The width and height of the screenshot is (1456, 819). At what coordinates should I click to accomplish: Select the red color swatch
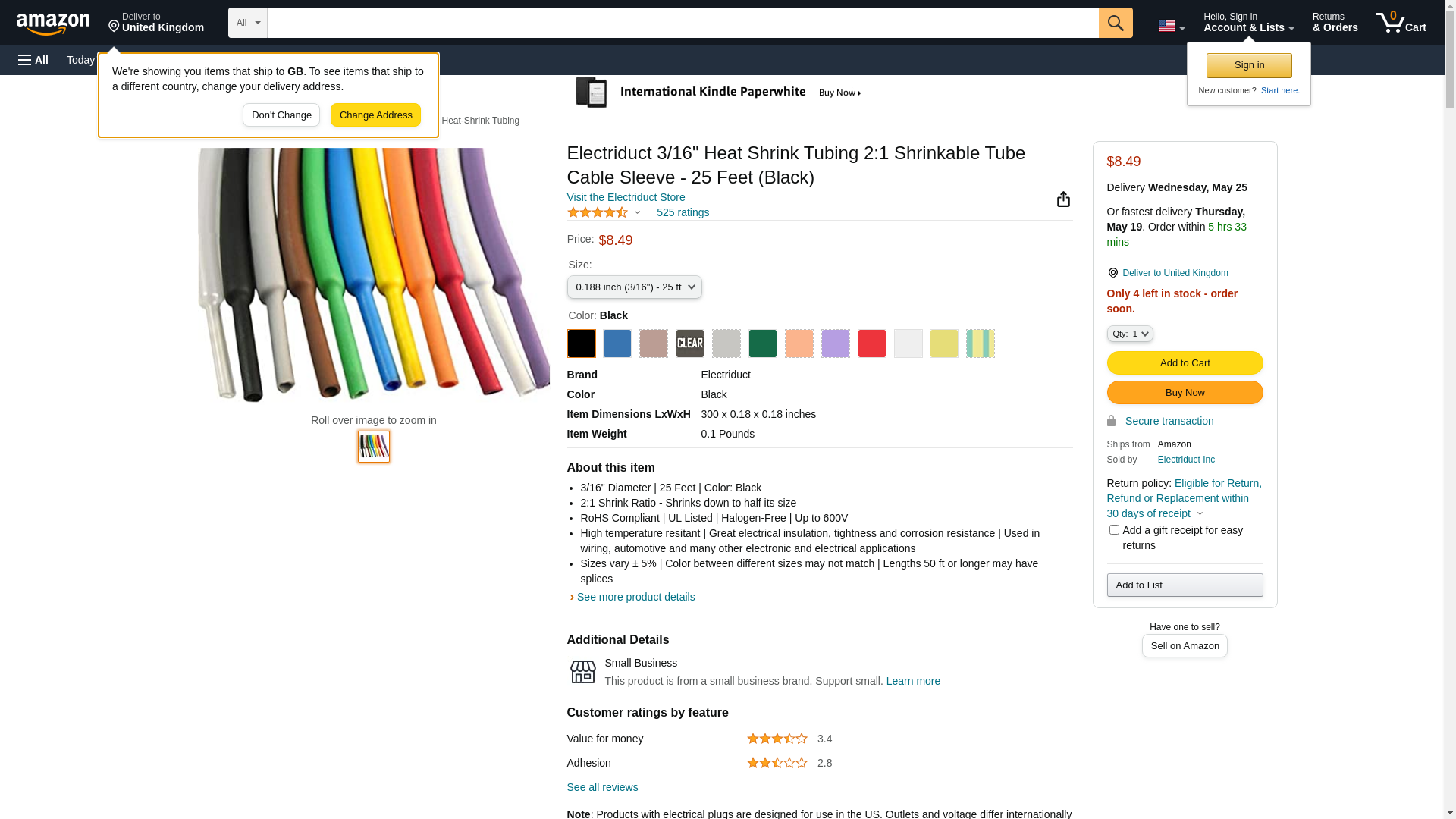[871, 344]
